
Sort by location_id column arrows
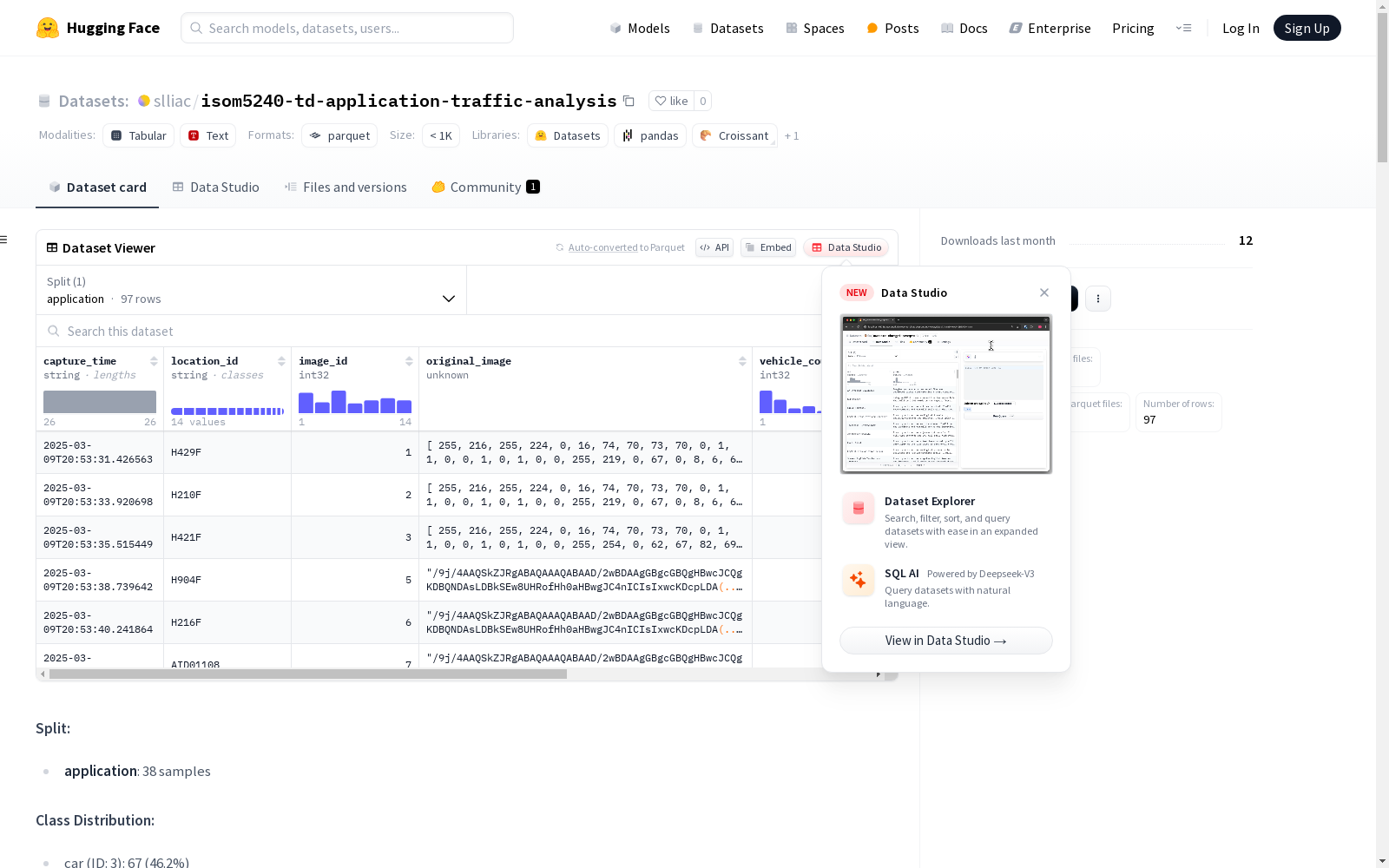(x=281, y=361)
